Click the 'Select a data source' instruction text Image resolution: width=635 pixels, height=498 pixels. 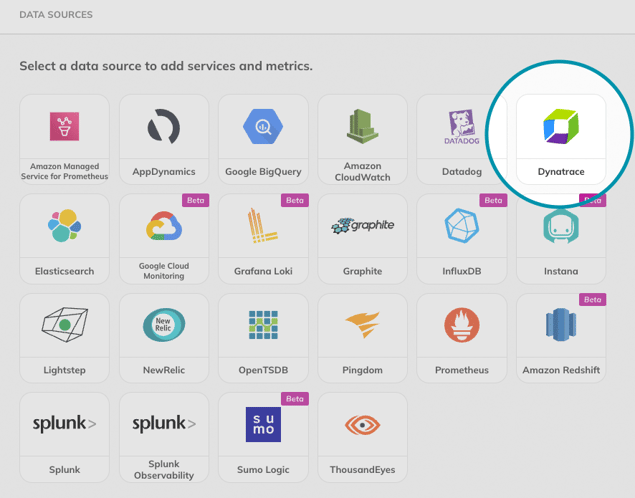click(166, 66)
